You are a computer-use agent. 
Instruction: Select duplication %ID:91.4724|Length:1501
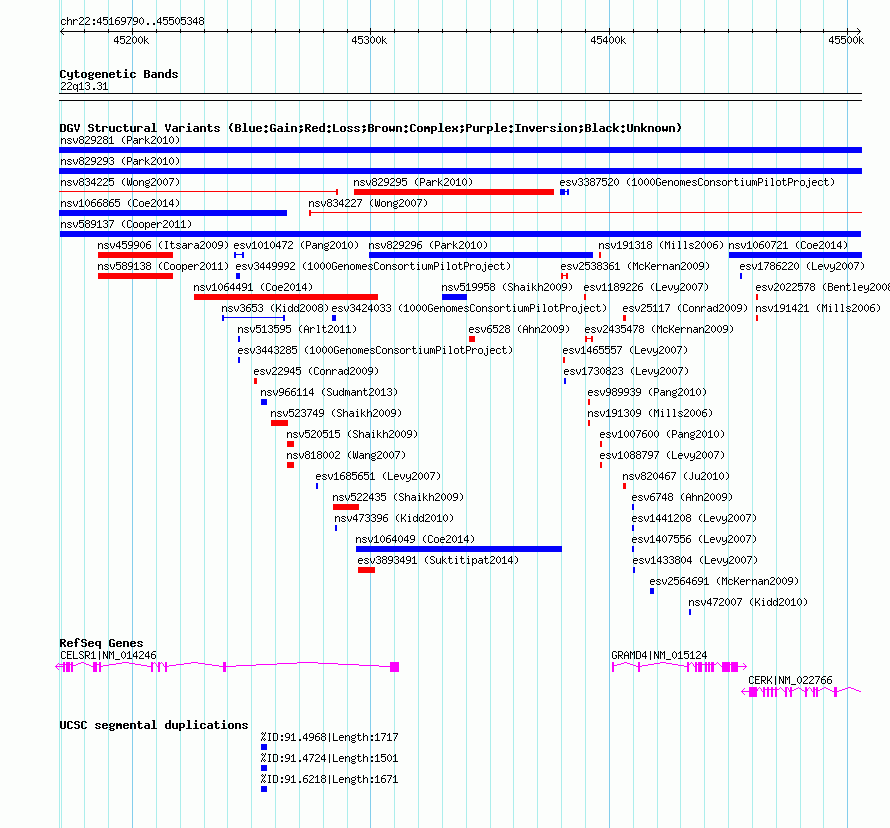tap(329, 758)
